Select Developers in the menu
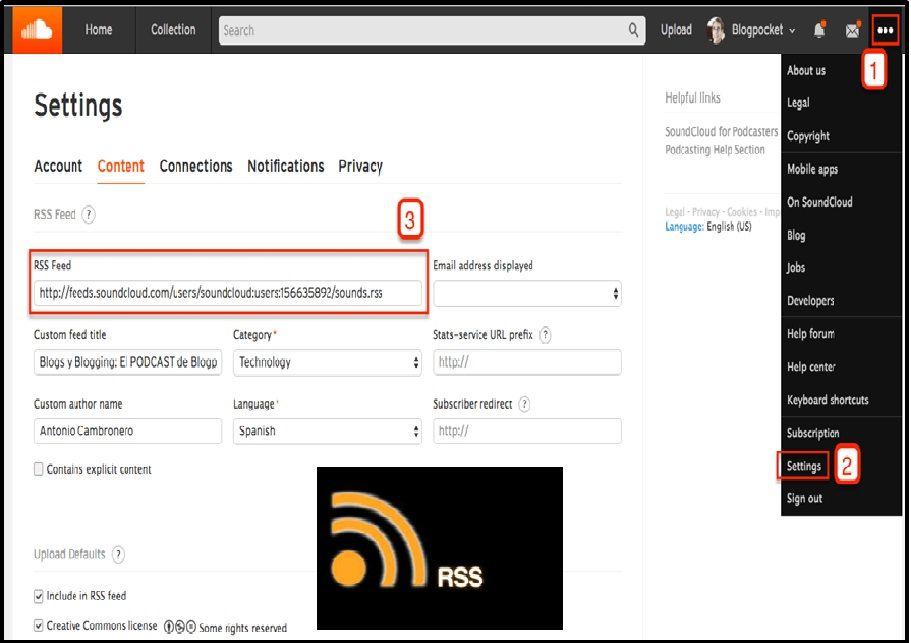911x643 pixels. coord(810,301)
